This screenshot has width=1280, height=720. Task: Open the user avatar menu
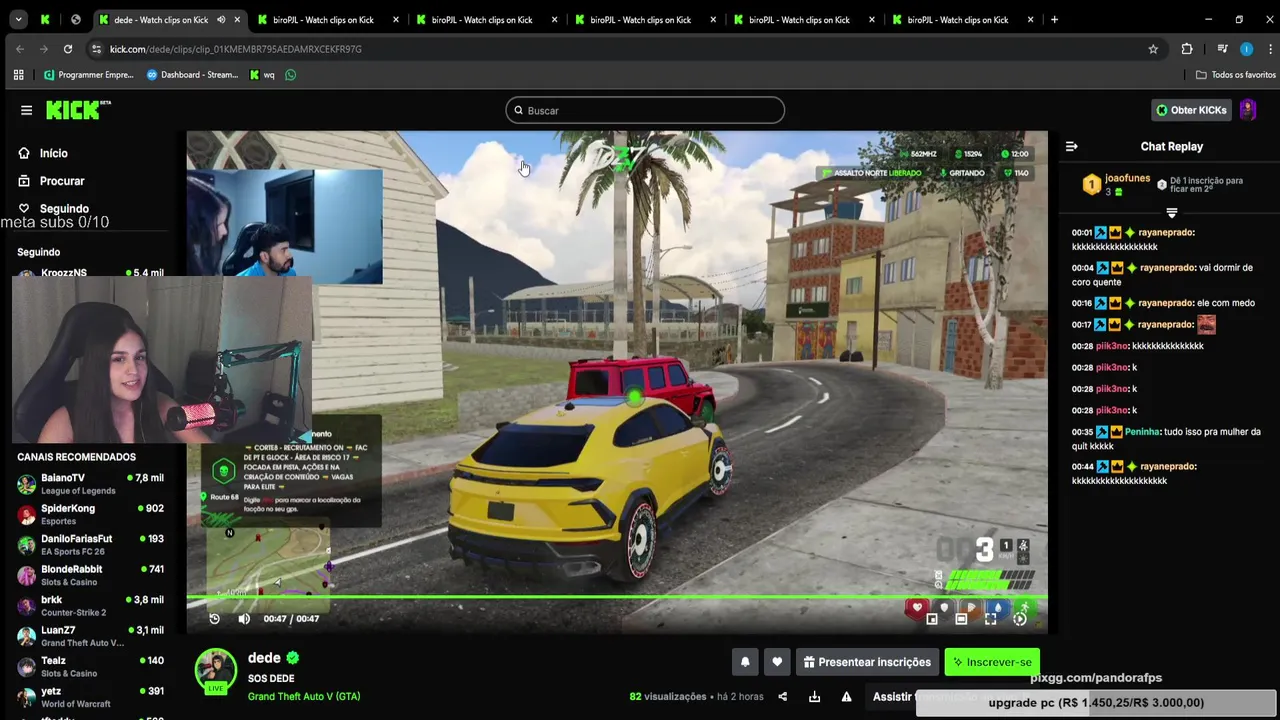[x=1248, y=110]
